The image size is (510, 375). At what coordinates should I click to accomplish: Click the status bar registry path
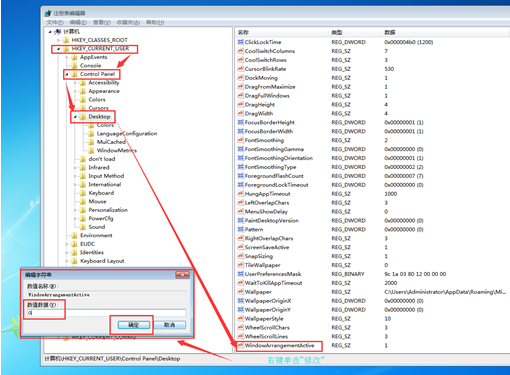(112, 359)
